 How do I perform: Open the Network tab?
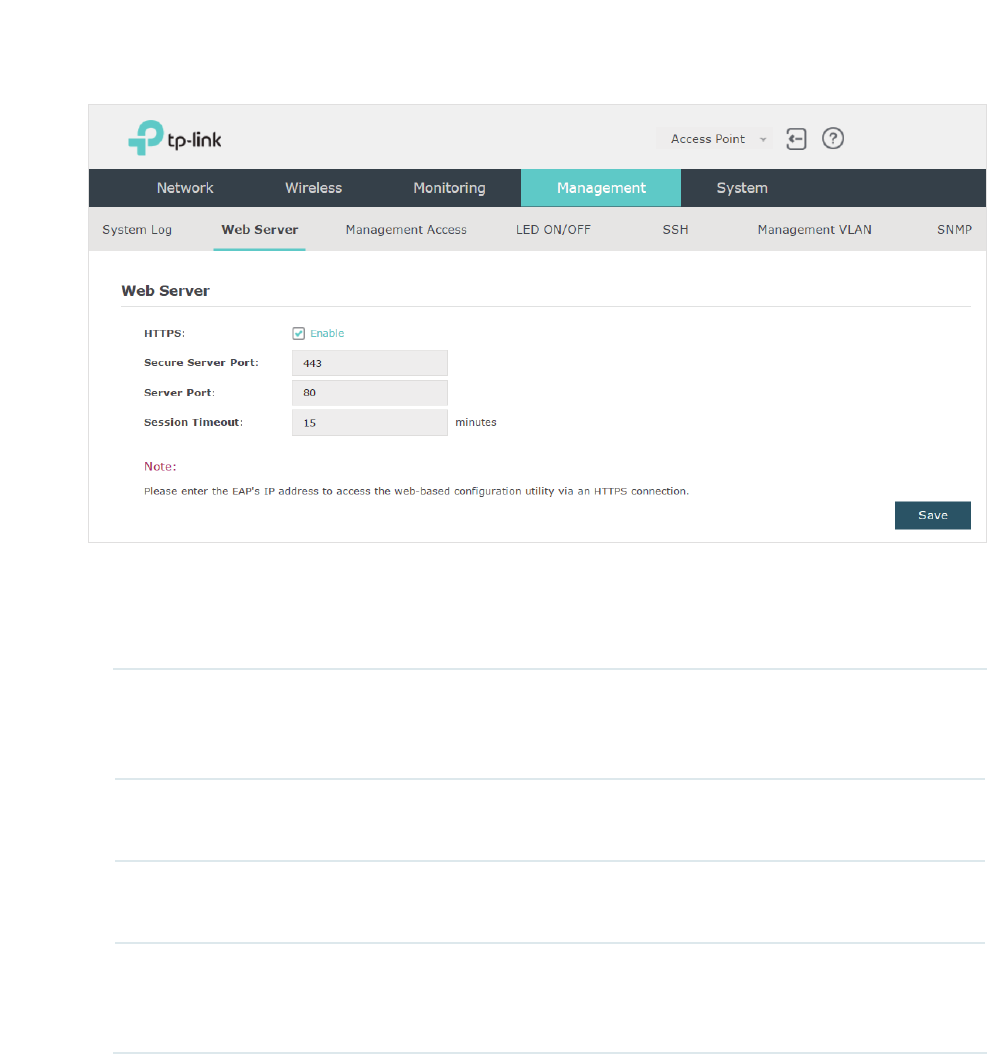pyautogui.click(x=185, y=188)
